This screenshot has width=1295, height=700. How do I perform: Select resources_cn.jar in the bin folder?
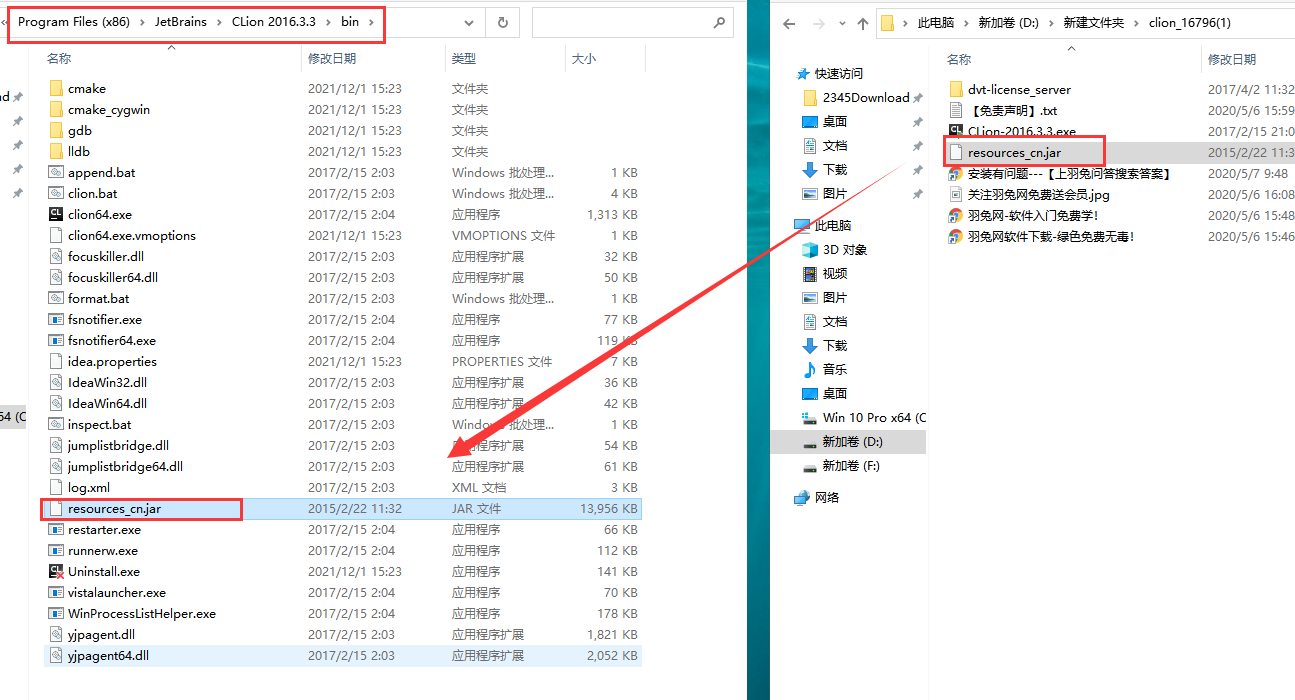click(x=114, y=509)
